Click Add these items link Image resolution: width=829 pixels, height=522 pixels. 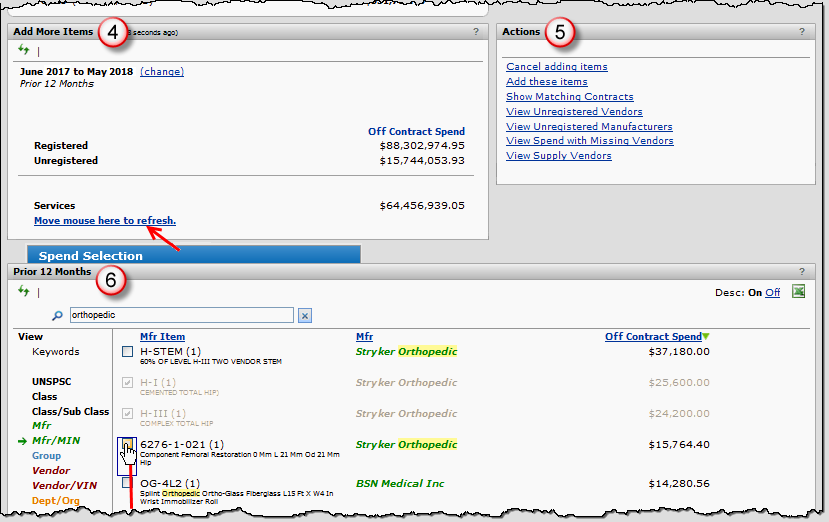click(546, 82)
